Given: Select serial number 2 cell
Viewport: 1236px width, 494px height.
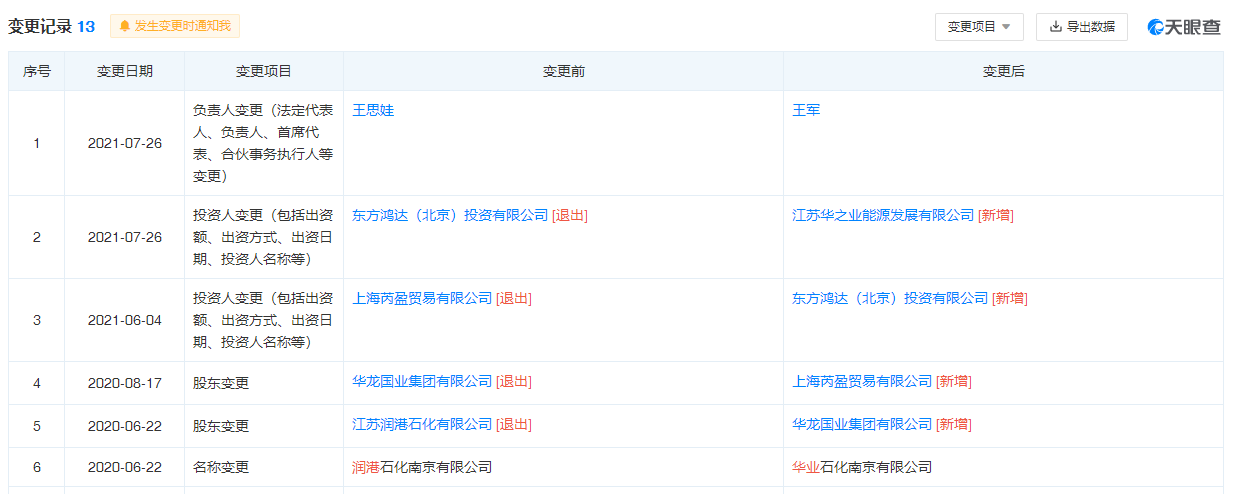Looking at the screenshot, I should [37, 237].
